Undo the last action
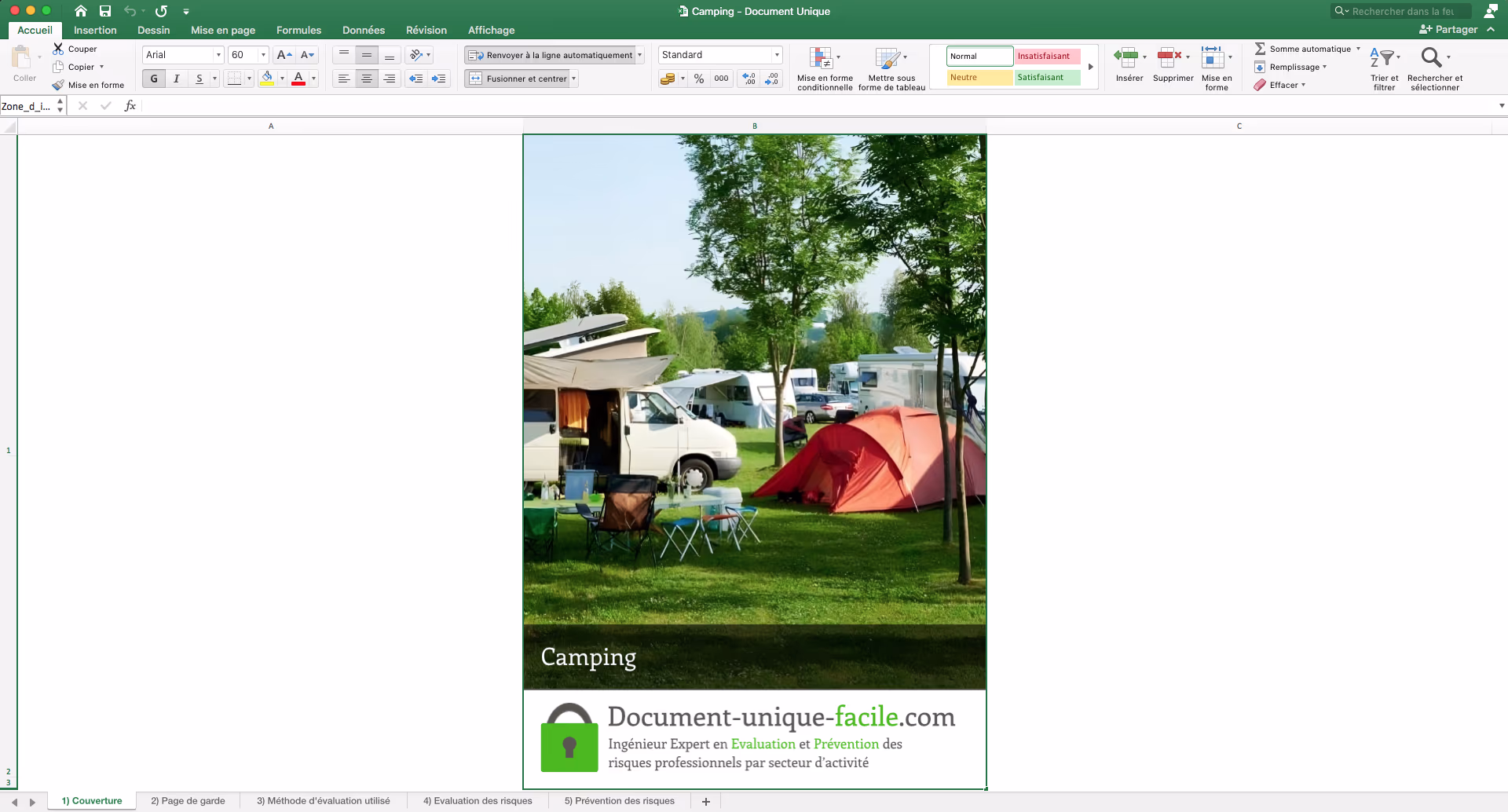The image size is (1508, 812). coord(130,11)
